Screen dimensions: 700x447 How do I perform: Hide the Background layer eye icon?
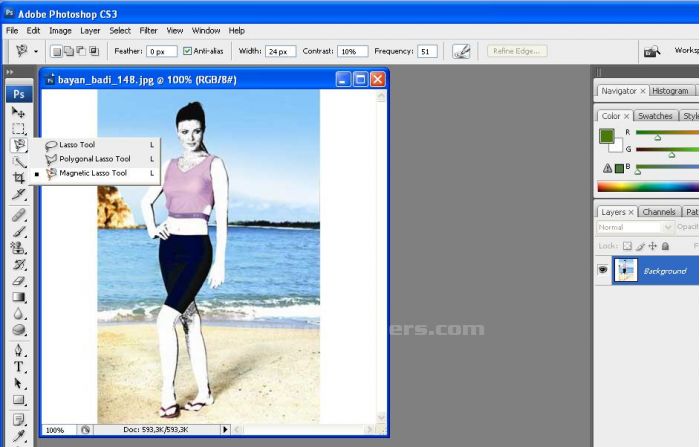pyautogui.click(x=603, y=270)
